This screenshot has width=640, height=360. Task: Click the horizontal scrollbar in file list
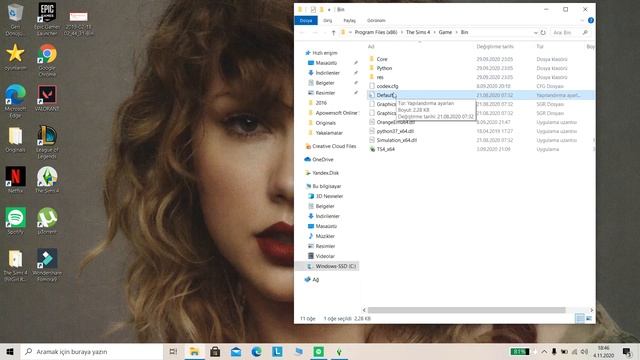pyautogui.click(x=466, y=310)
